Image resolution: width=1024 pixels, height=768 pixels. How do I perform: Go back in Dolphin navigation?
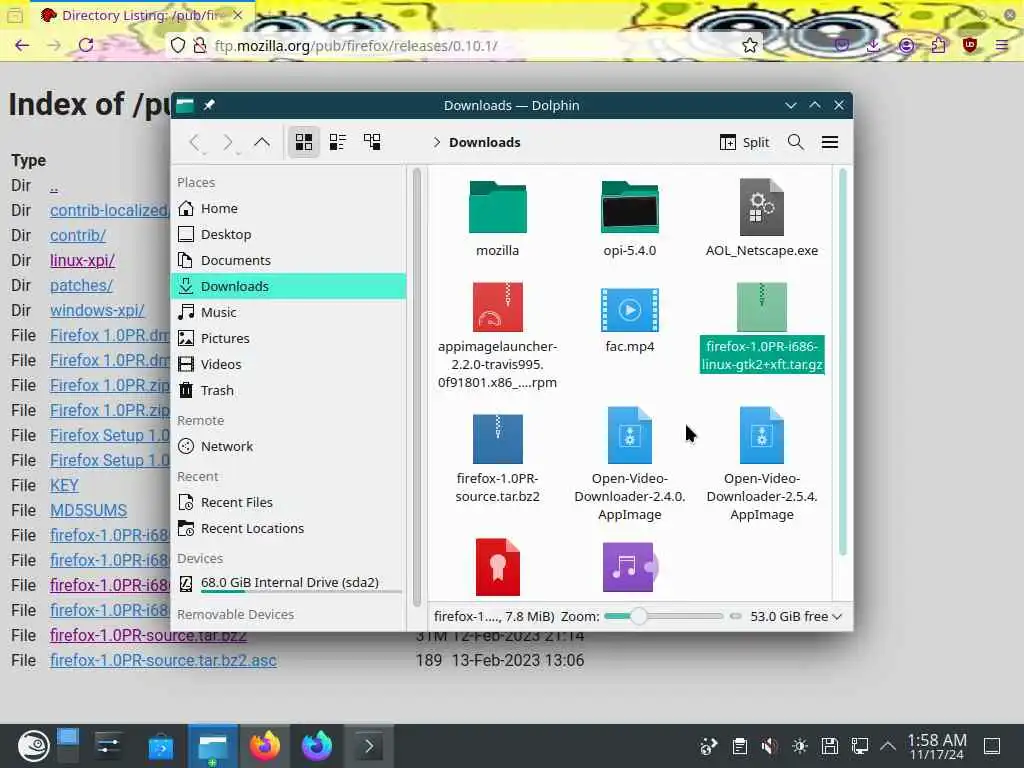pyautogui.click(x=195, y=142)
